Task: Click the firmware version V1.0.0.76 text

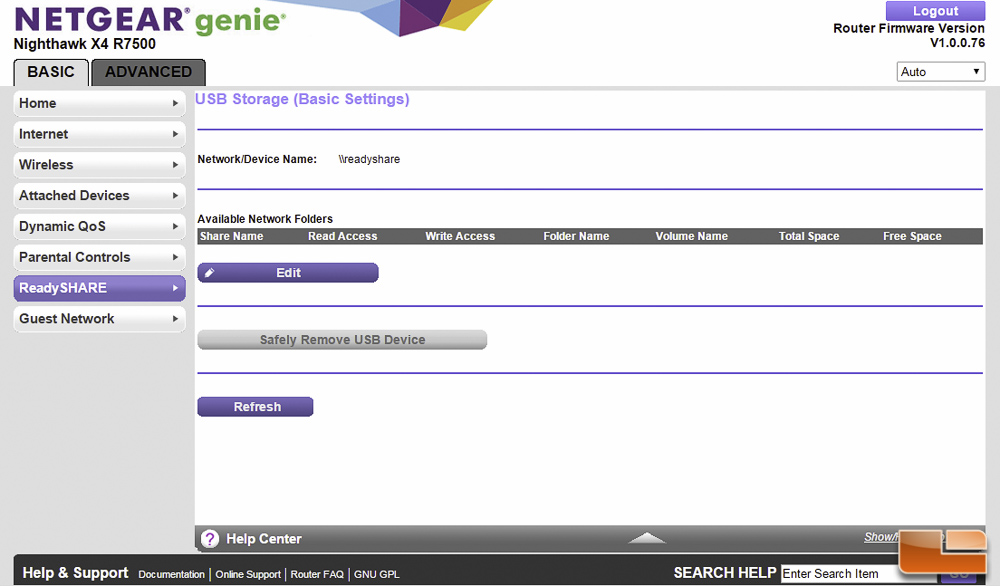Action: [x=957, y=43]
